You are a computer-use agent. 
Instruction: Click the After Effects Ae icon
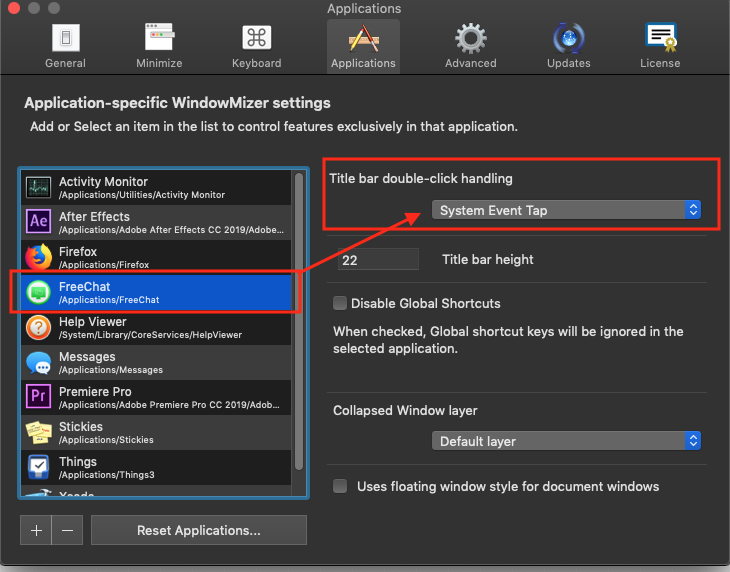(x=38, y=222)
